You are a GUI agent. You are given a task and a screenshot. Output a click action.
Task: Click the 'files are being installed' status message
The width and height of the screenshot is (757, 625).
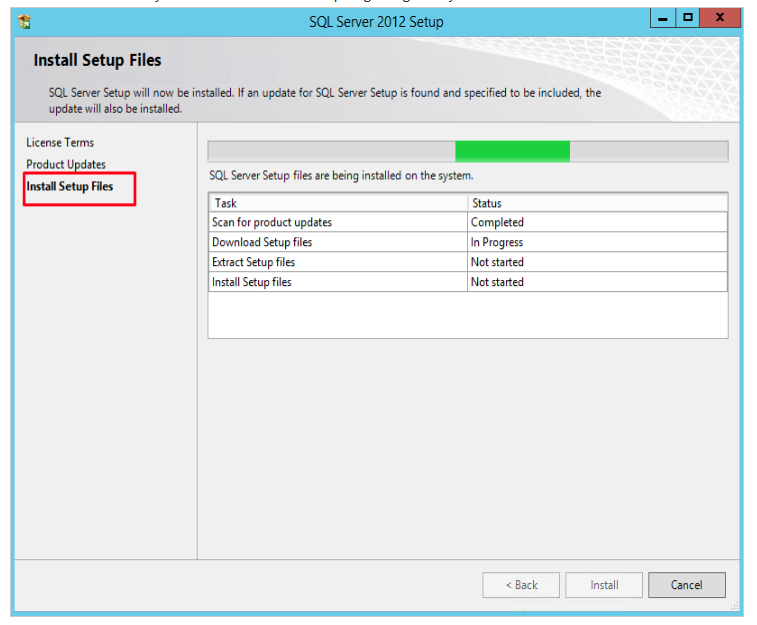click(x=341, y=176)
